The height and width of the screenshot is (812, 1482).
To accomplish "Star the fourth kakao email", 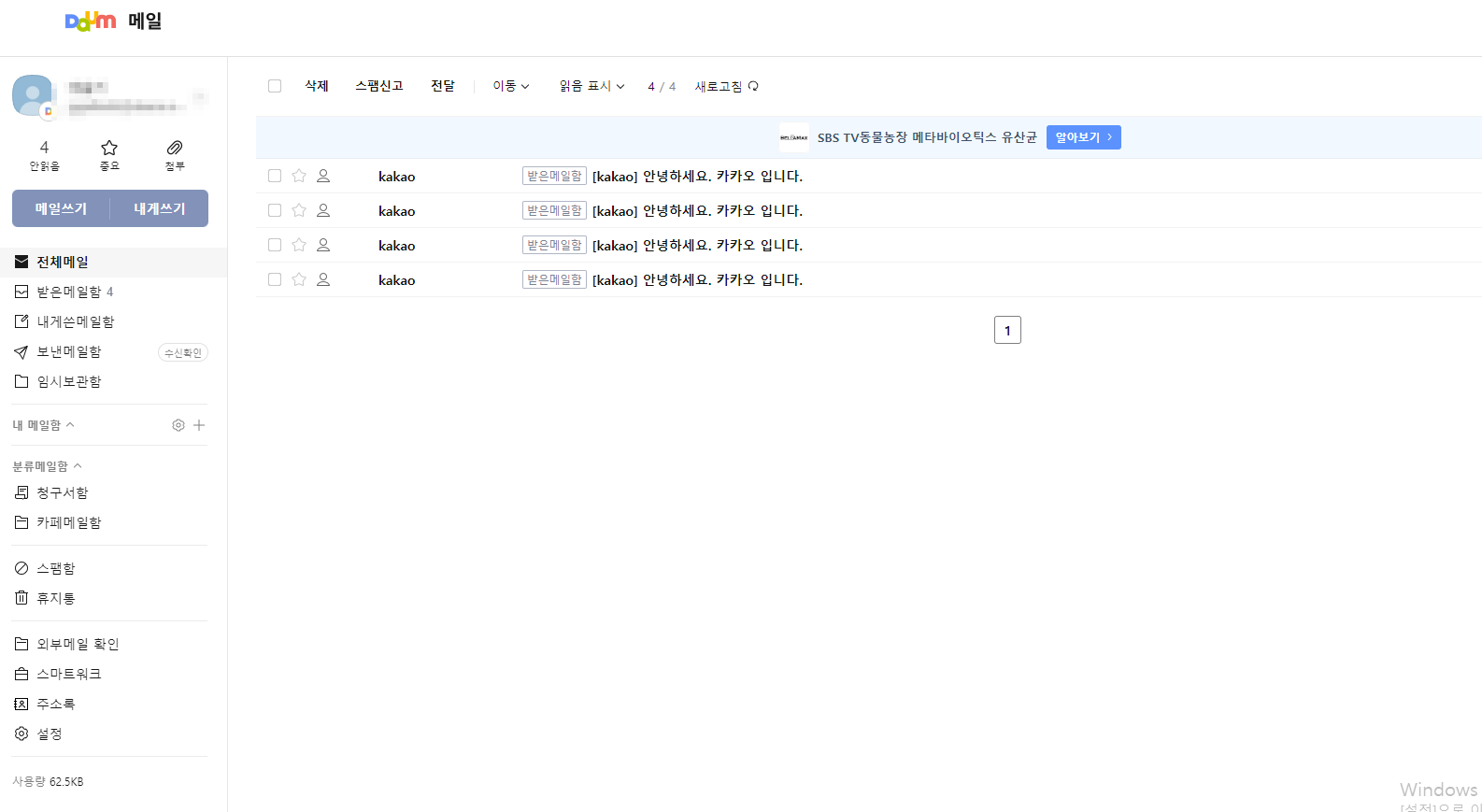I will tap(299, 279).
